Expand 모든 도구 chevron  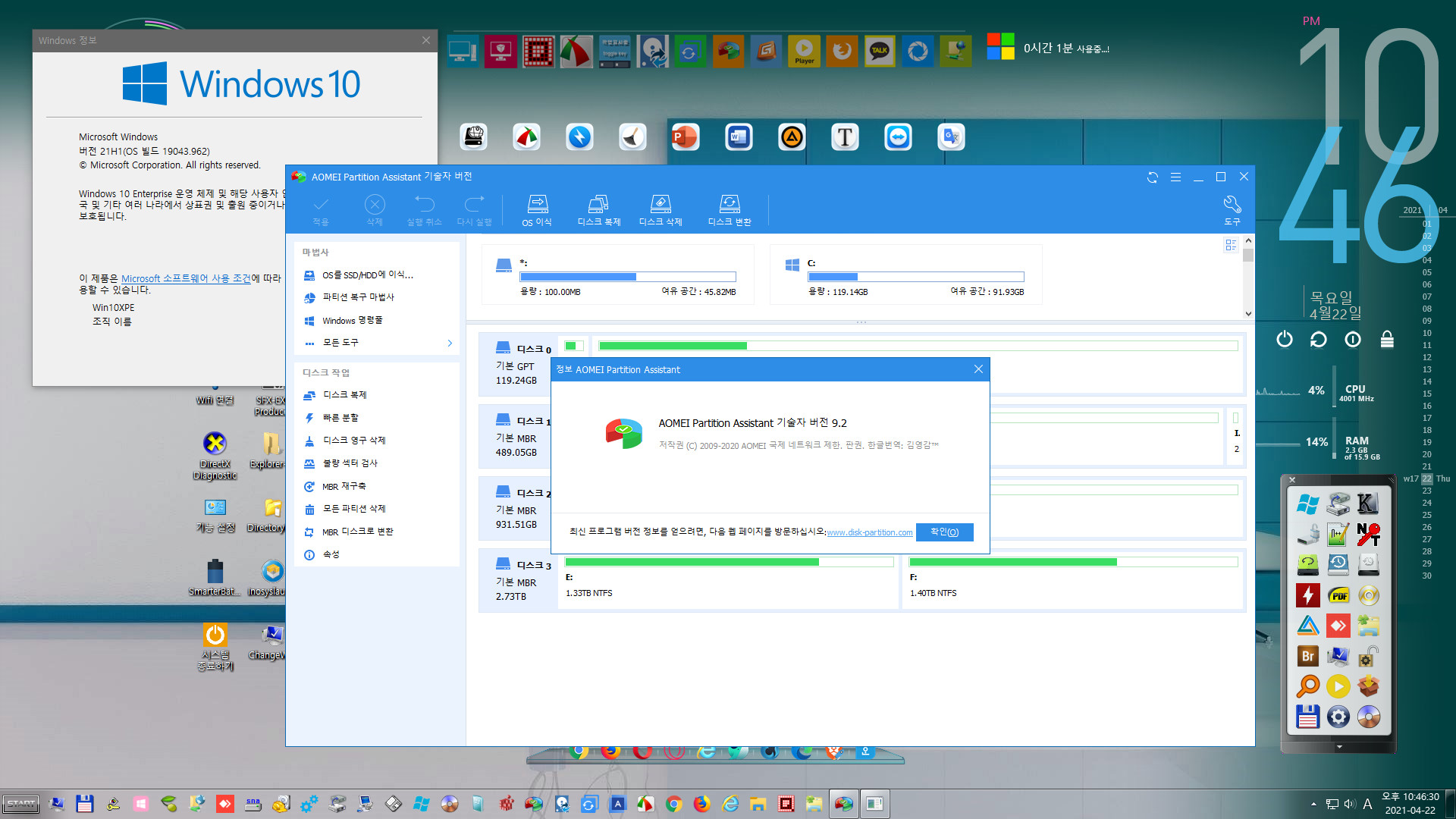click(450, 344)
